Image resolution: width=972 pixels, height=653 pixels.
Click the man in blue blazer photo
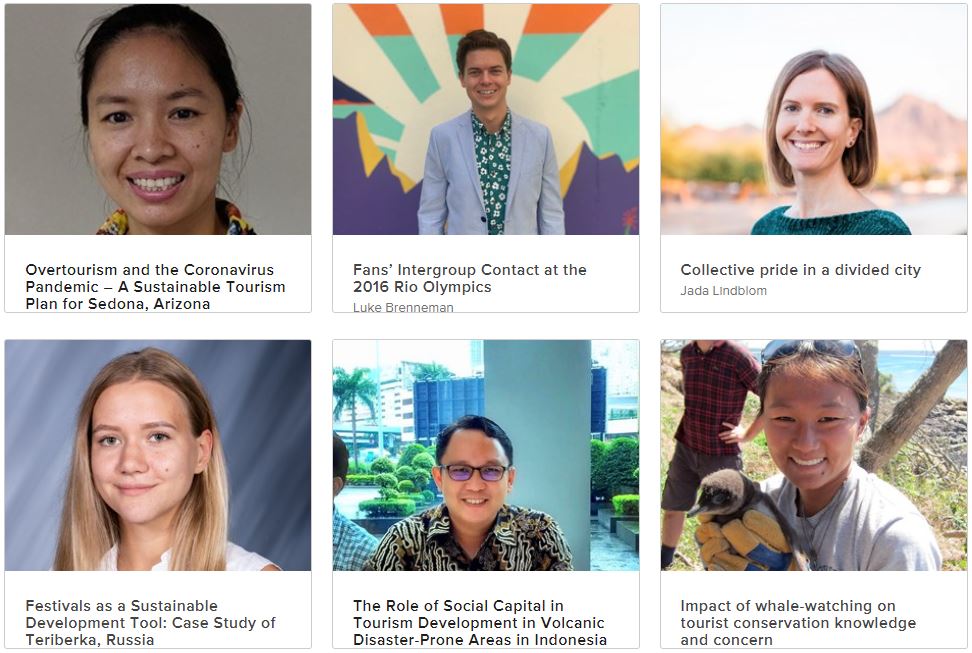486,119
